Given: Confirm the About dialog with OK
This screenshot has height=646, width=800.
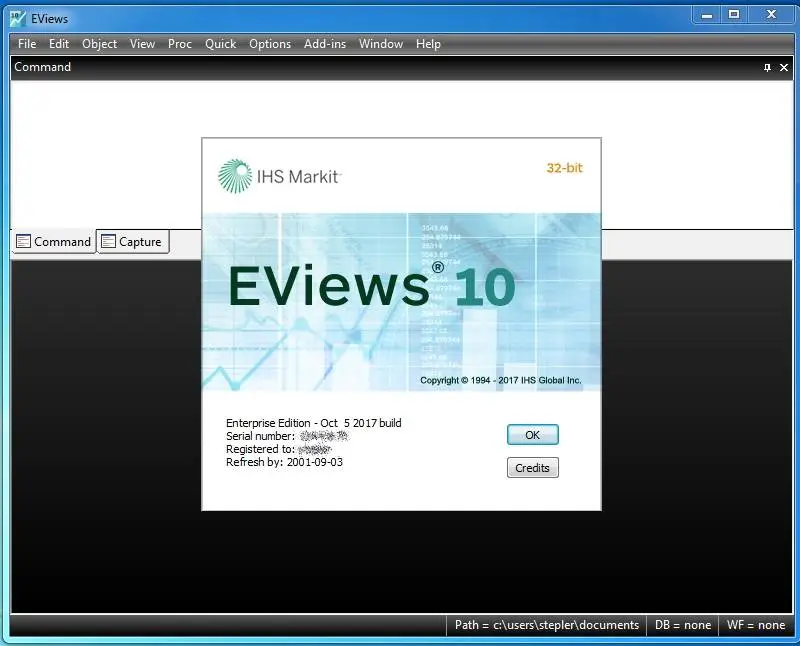Looking at the screenshot, I should (533, 435).
